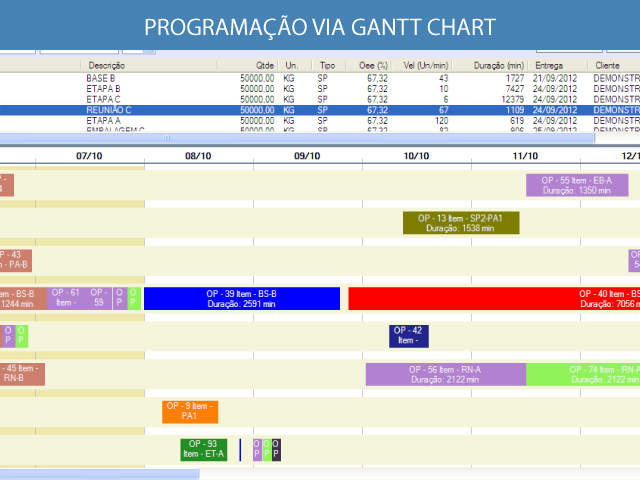Click the Tipo column header
Viewport: 640px width, 480px height.
pyautogui.click(x=329, y=65)
